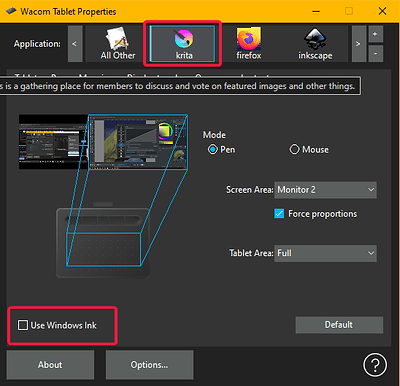Add an application with the plus button
The width and height of the screenshot is (400, 386).
tap(375, 34)
